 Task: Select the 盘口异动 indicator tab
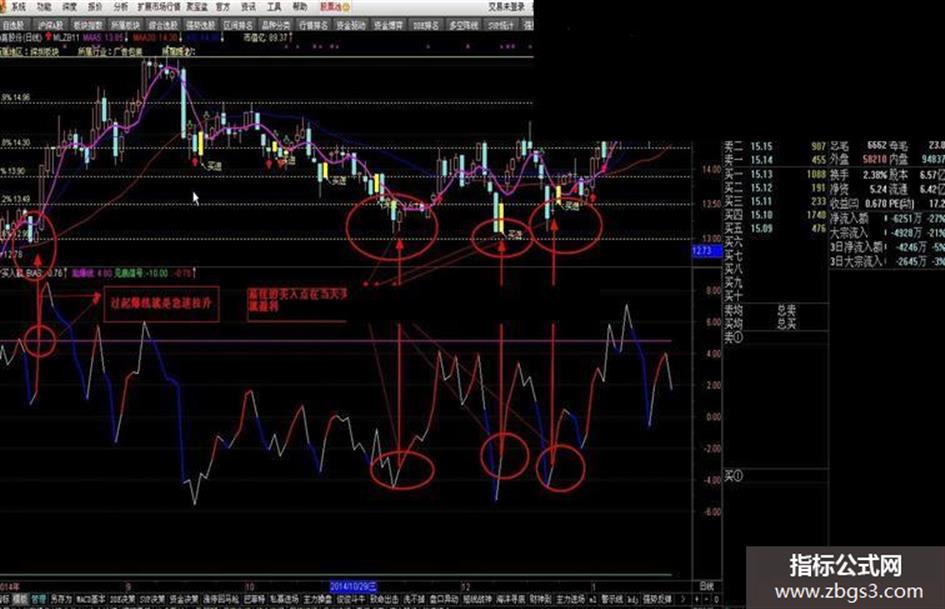[444, 599]
